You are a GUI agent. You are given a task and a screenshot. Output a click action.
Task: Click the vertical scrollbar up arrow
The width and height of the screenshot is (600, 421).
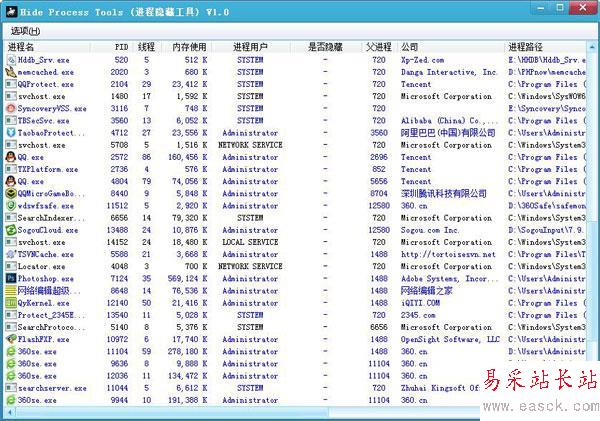coord(592,47)
